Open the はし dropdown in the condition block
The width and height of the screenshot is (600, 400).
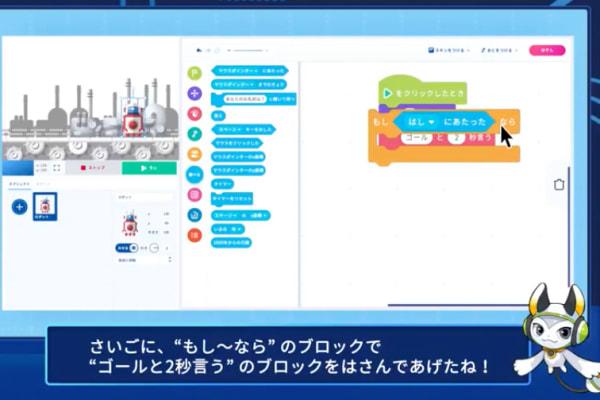421,122
